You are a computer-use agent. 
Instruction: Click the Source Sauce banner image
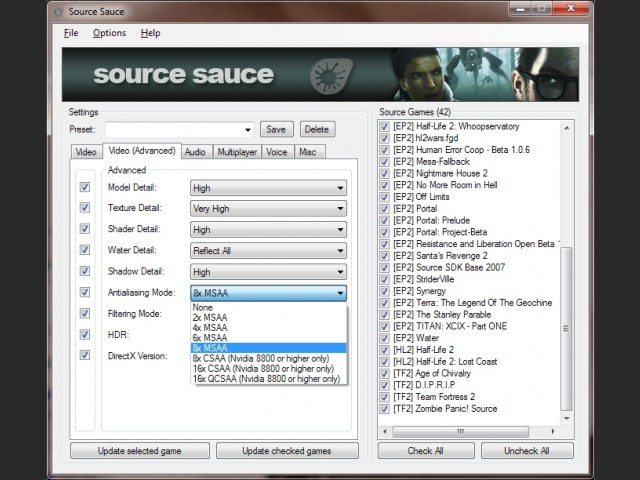click(320, 74)
